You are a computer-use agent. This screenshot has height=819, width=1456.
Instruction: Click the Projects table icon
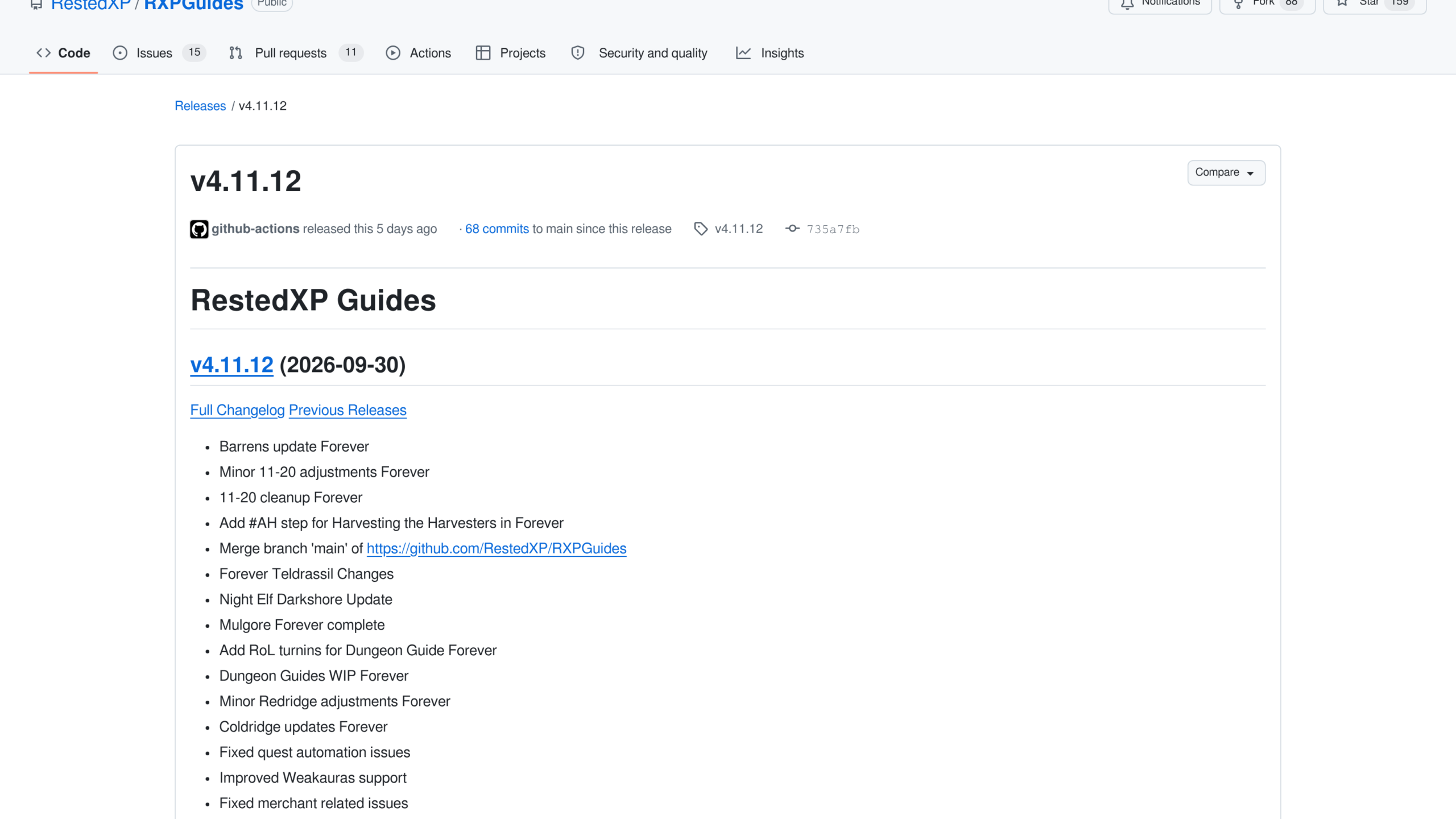pyautogui.click(x=483, y=53)
